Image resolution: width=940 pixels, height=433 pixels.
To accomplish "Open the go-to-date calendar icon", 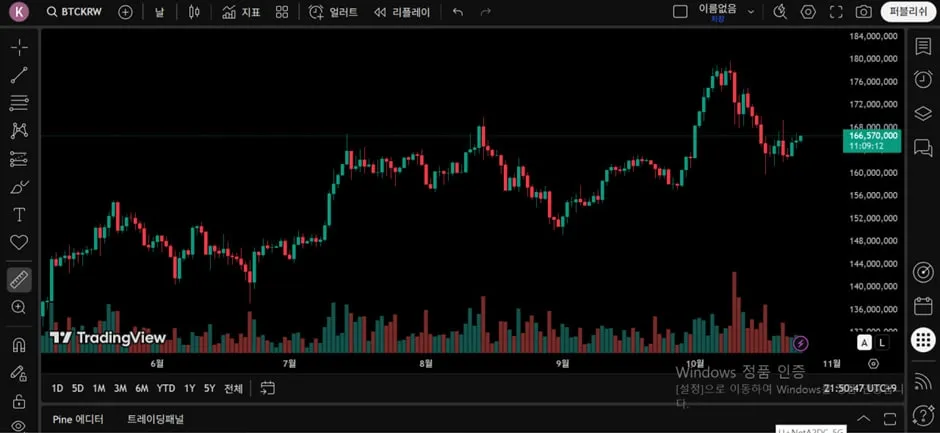I will (267, 389).
